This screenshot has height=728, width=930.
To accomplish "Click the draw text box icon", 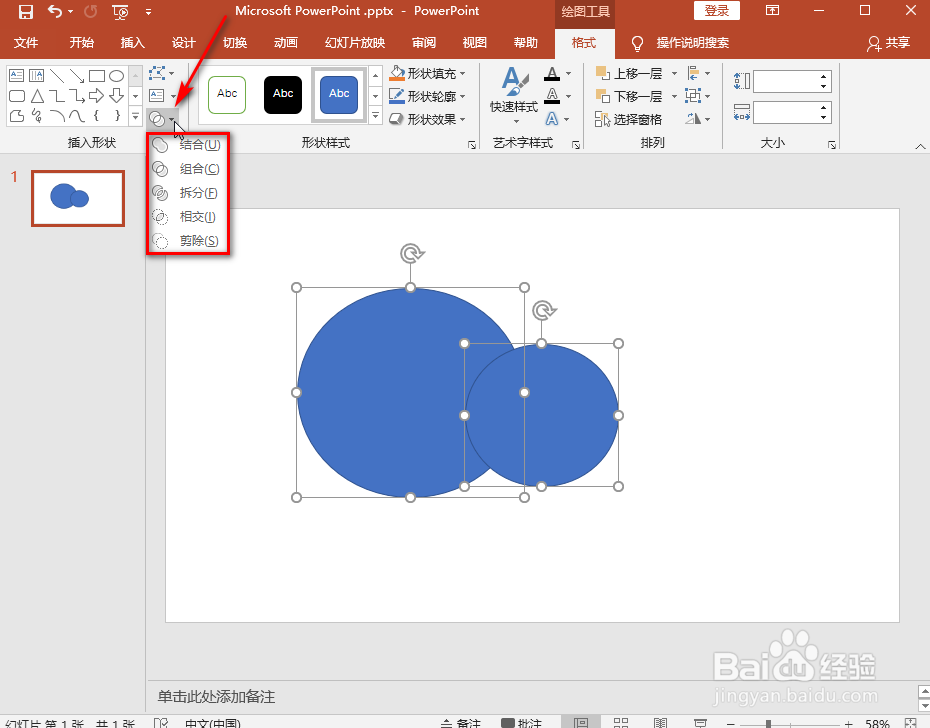I will coord(157,96).
